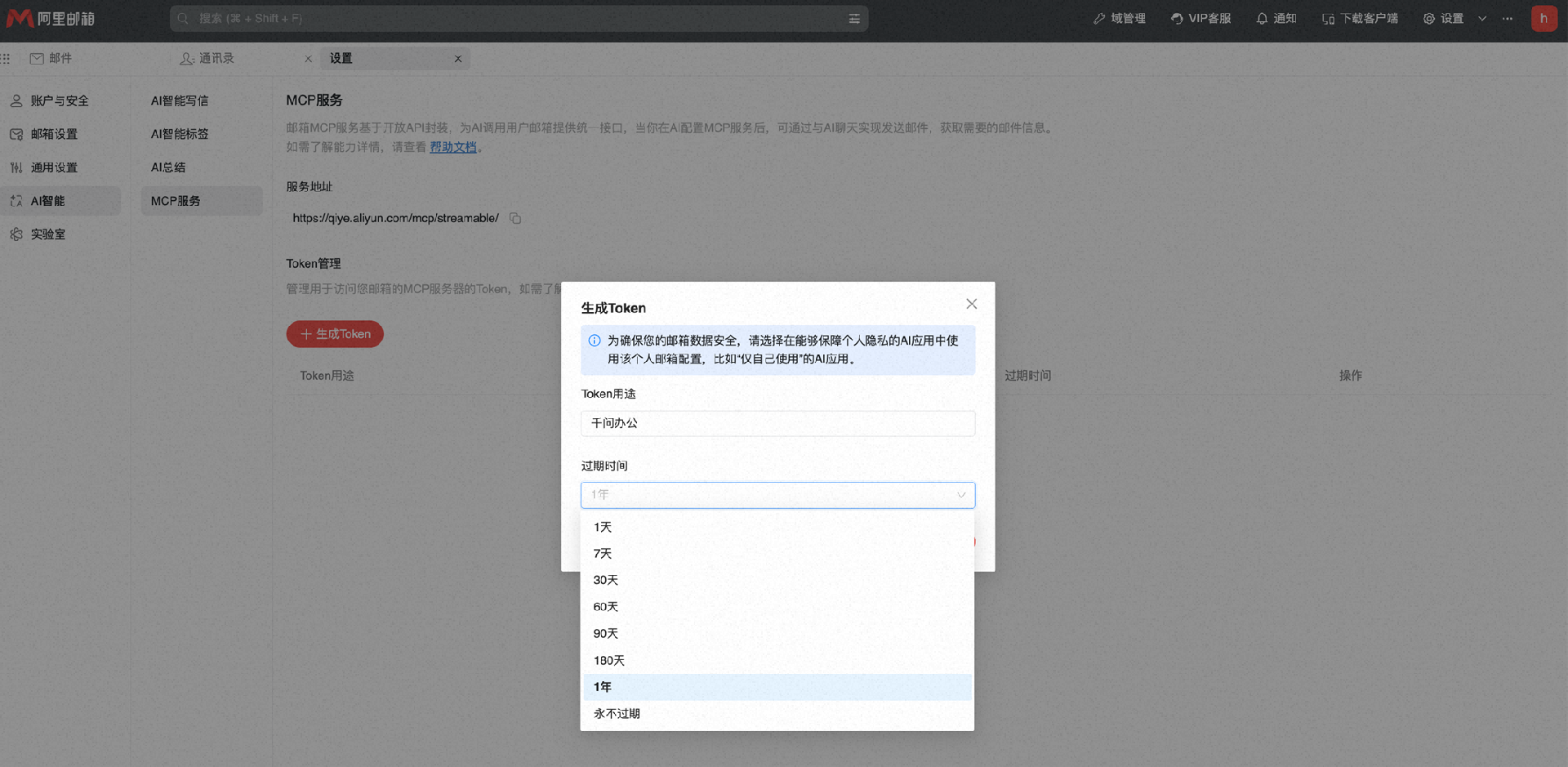Image resolution: width=1568 pixels, height=767 pixels.
Task: Open the 帮助文档 link
Action: [x=453, y=147]
